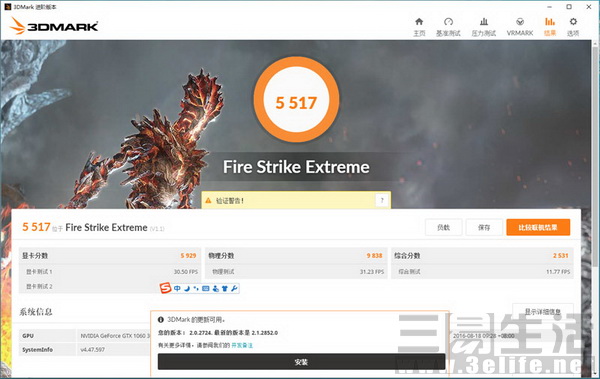The height and width of the screenshot is (379, 600).
Task: Open the 选项 options gear tab
Action: [x=573, y=27]
